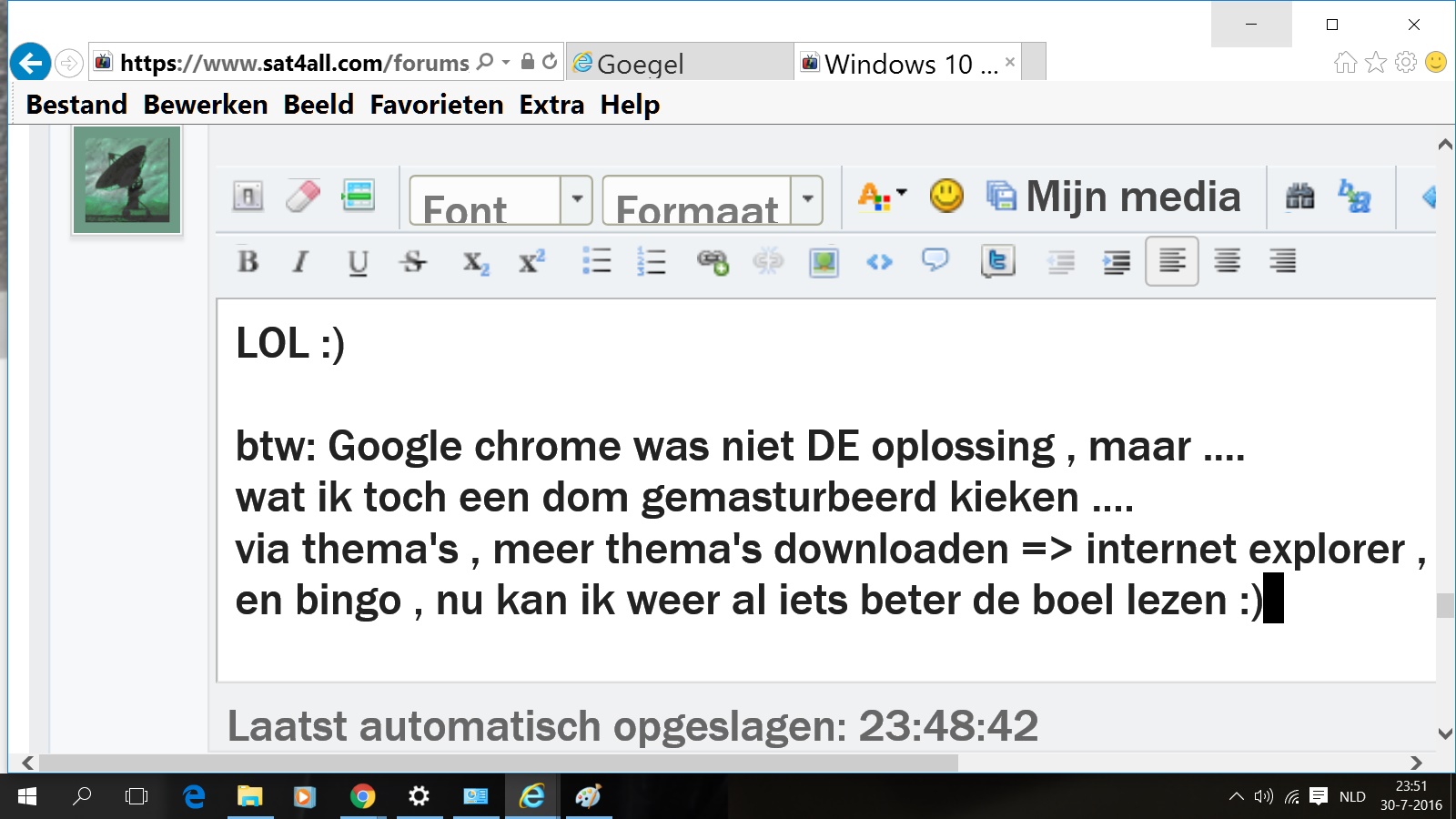Click the page scroll up arrow
Image resolution: width=1456 pixels, height=819 pixels.
(1445, 145)
